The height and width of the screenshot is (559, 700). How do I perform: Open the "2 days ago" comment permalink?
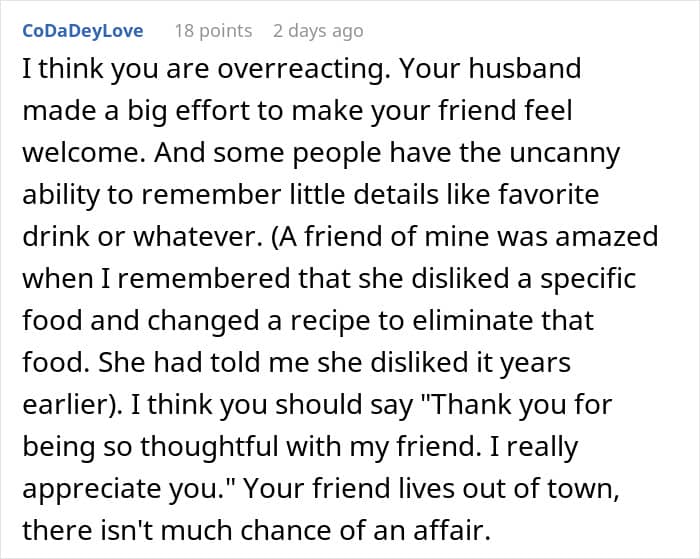318,31
